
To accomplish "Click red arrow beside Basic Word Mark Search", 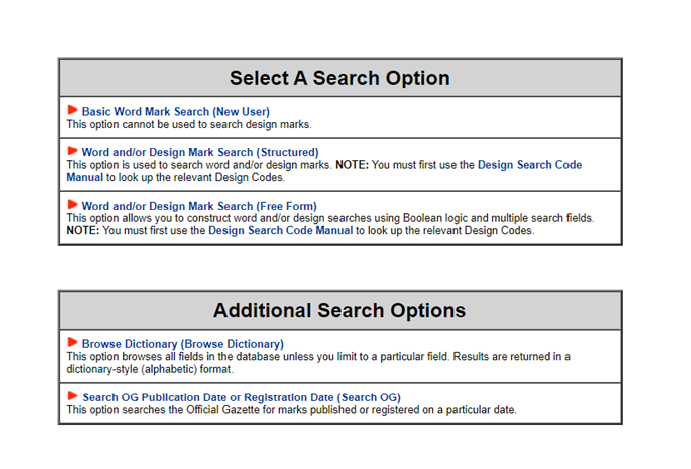I will [x=73, y=110].
